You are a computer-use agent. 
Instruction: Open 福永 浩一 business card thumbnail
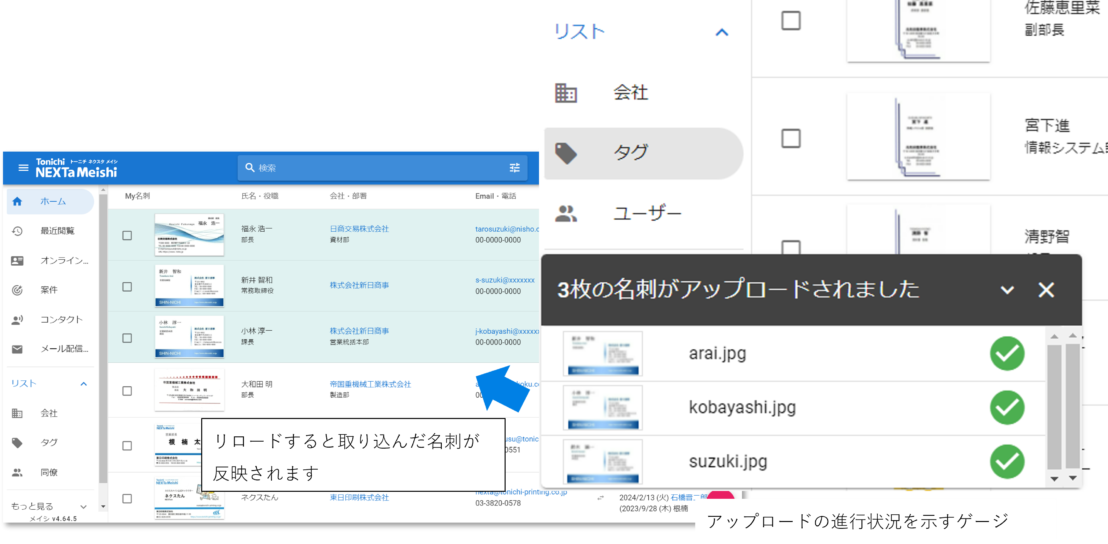189,235
